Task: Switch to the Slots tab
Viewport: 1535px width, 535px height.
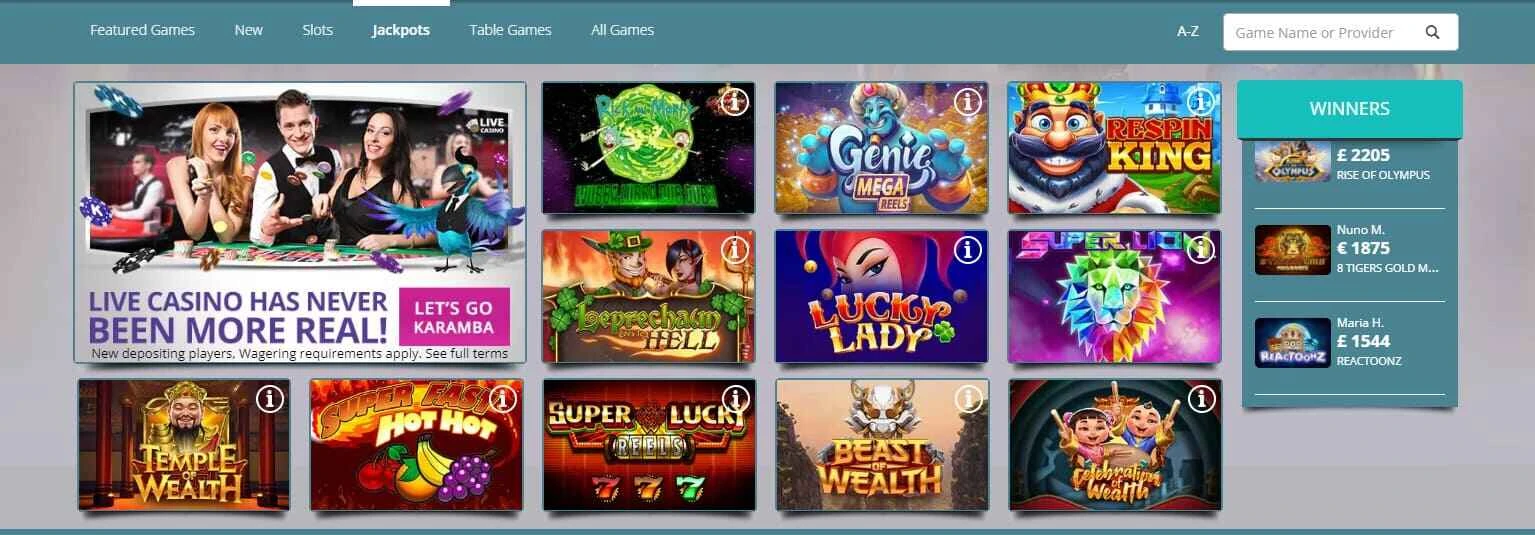Action: pos(318,30)
